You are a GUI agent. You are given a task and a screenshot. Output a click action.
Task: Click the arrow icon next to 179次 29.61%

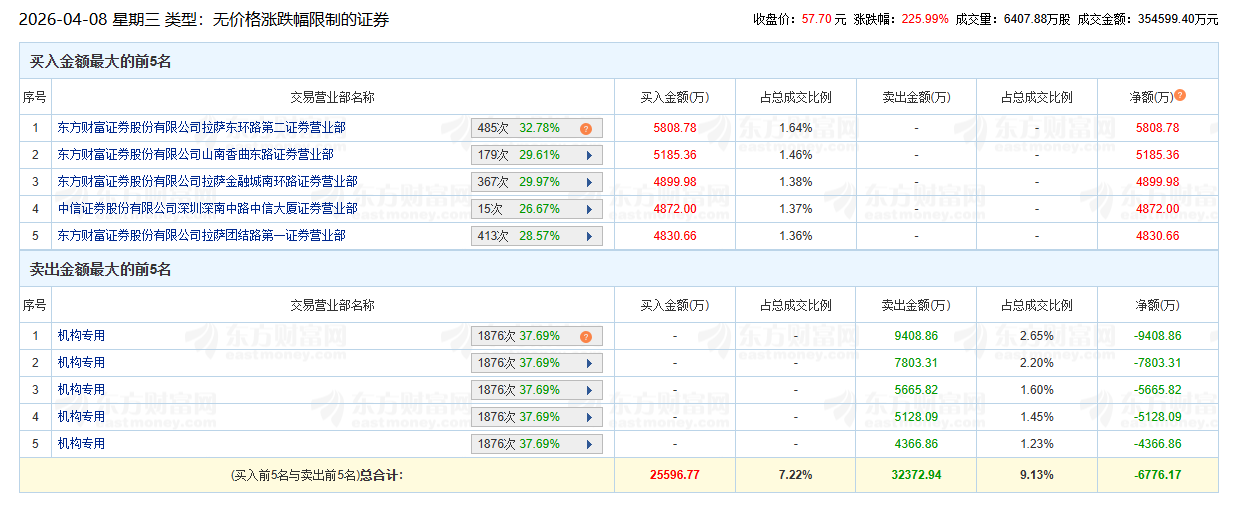click(589, 155)
